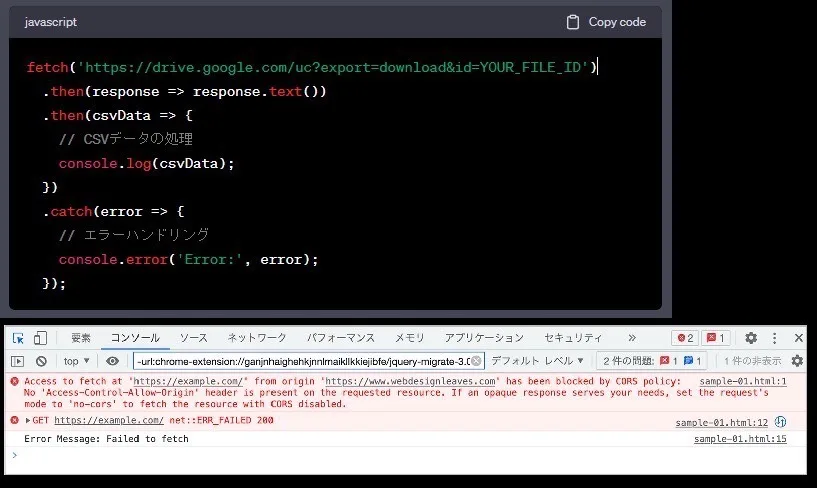
Task: Clear console with the block icon
Action: point(41,361)
